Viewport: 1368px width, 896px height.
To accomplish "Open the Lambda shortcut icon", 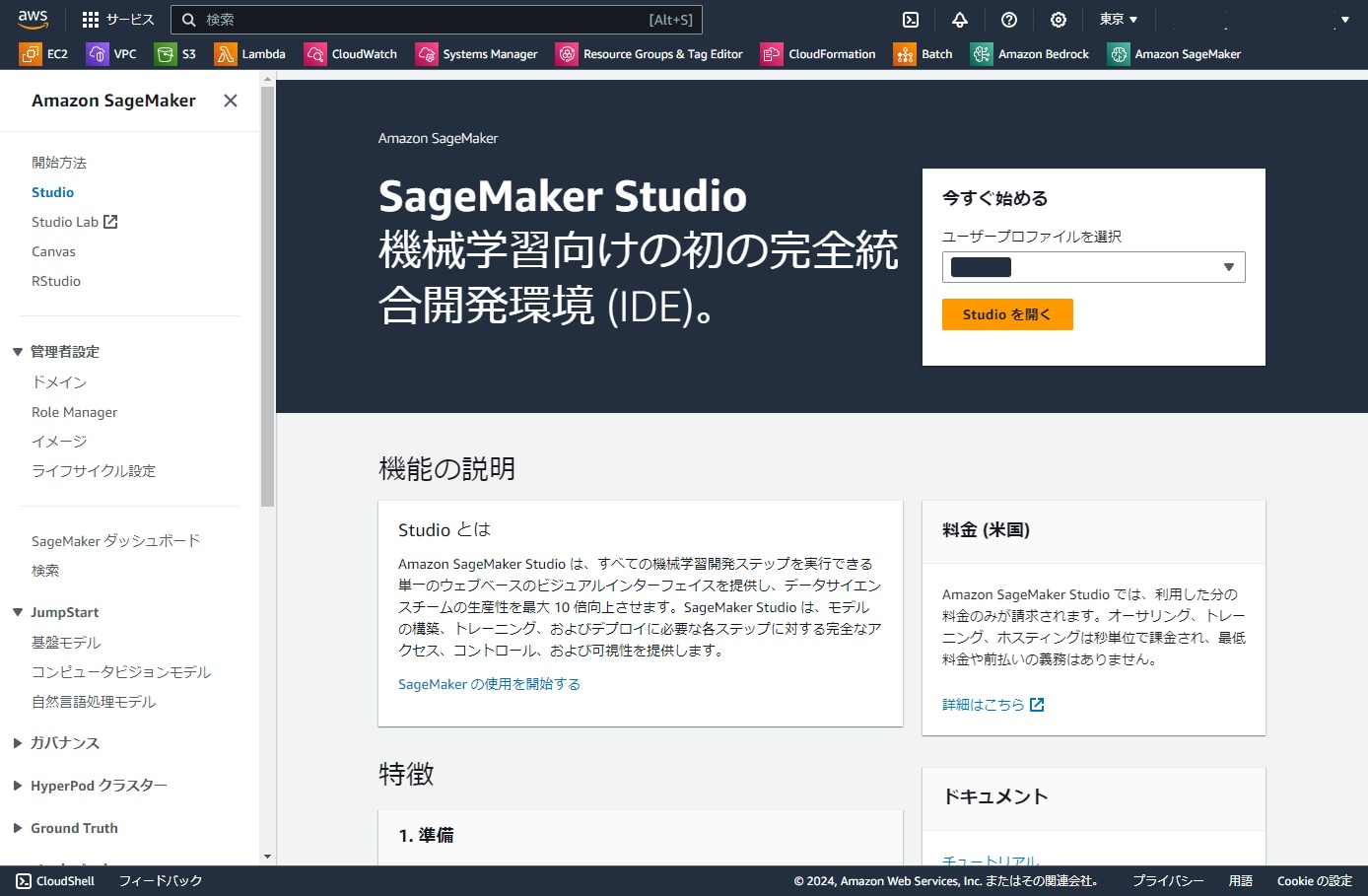I will [x=226, y=54].
